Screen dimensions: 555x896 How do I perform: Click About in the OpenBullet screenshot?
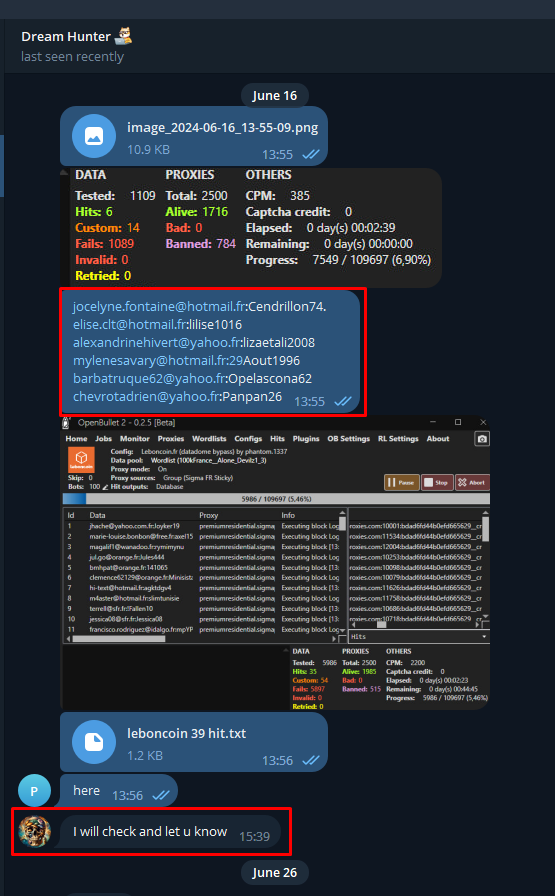pyautogui.click(x=438, y=439)
